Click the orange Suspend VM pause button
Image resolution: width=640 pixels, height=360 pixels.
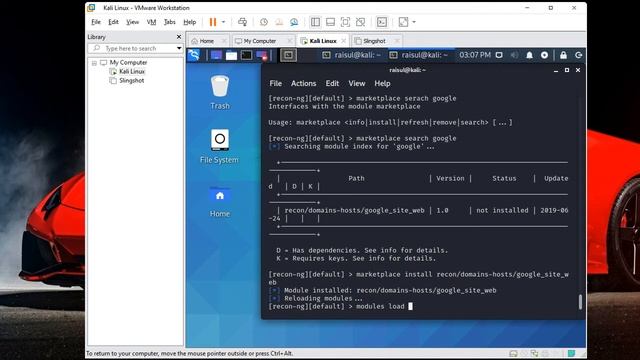pyautogui.click(x=213, y=22)
